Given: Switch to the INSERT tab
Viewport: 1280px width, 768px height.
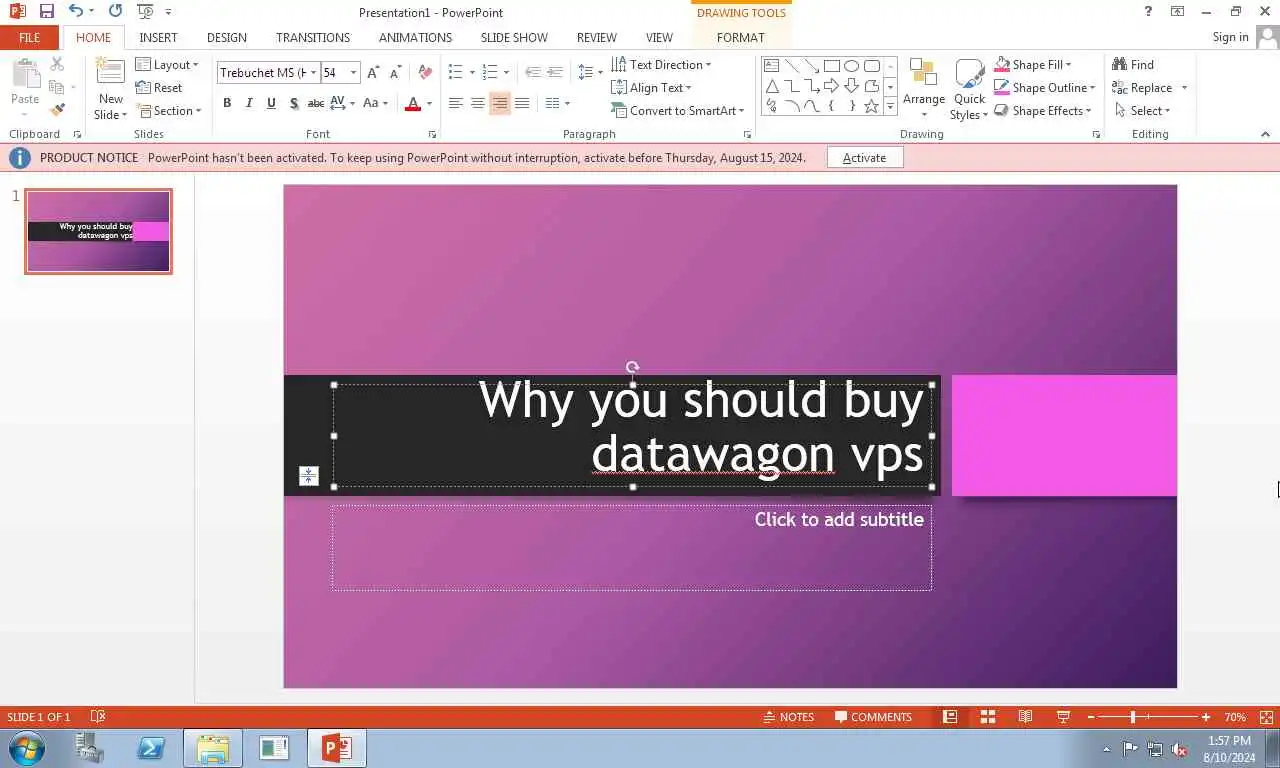Looking at the screenshot, I should (x=158, y=37).
